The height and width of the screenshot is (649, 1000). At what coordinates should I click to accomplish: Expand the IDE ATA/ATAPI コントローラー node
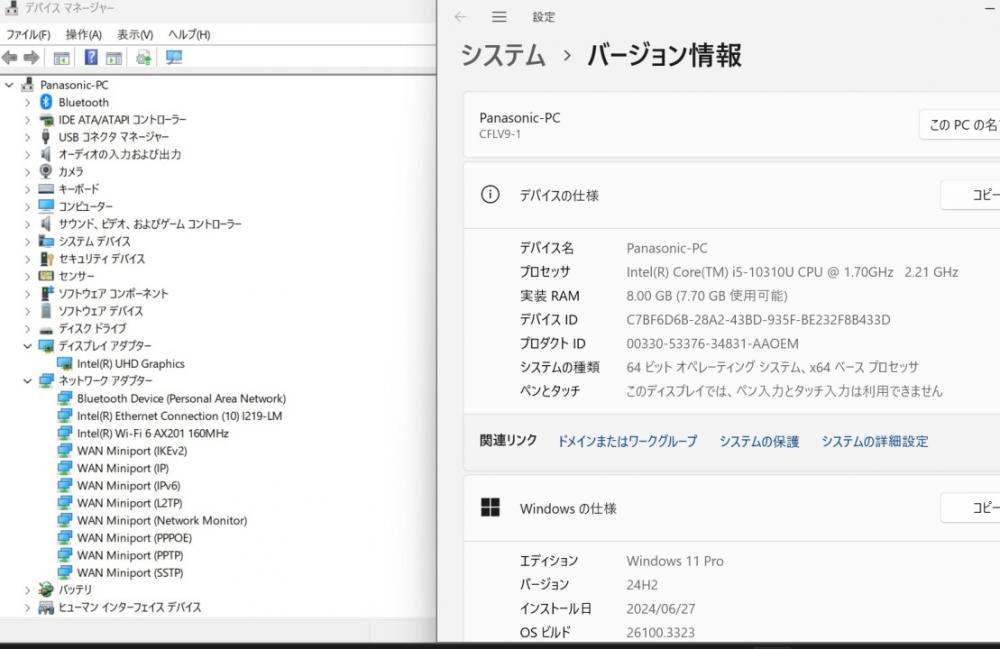click(x=27, y=119)
